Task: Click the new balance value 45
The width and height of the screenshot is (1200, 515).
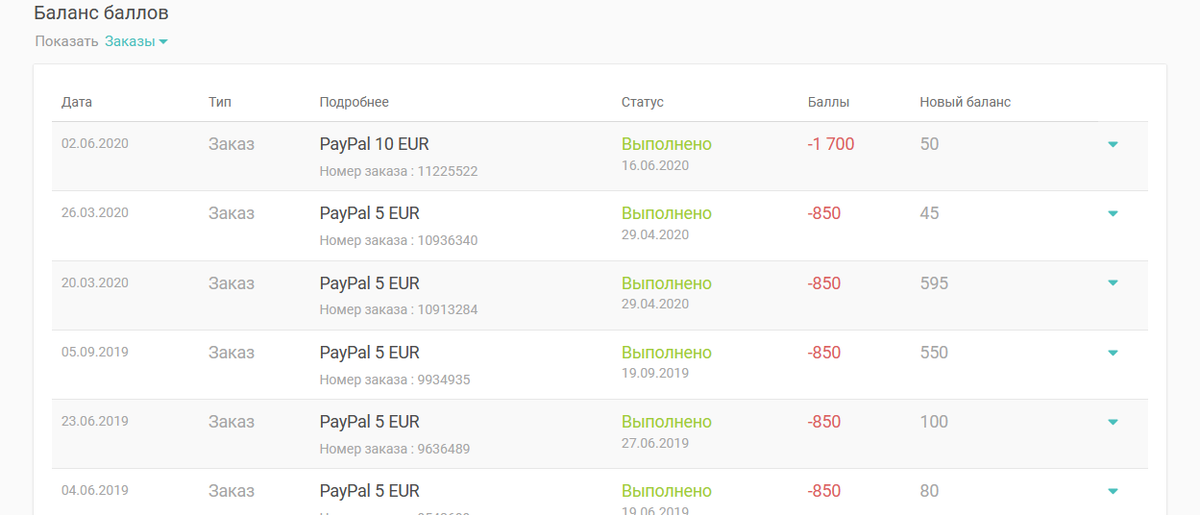Action: click(929, 213)
